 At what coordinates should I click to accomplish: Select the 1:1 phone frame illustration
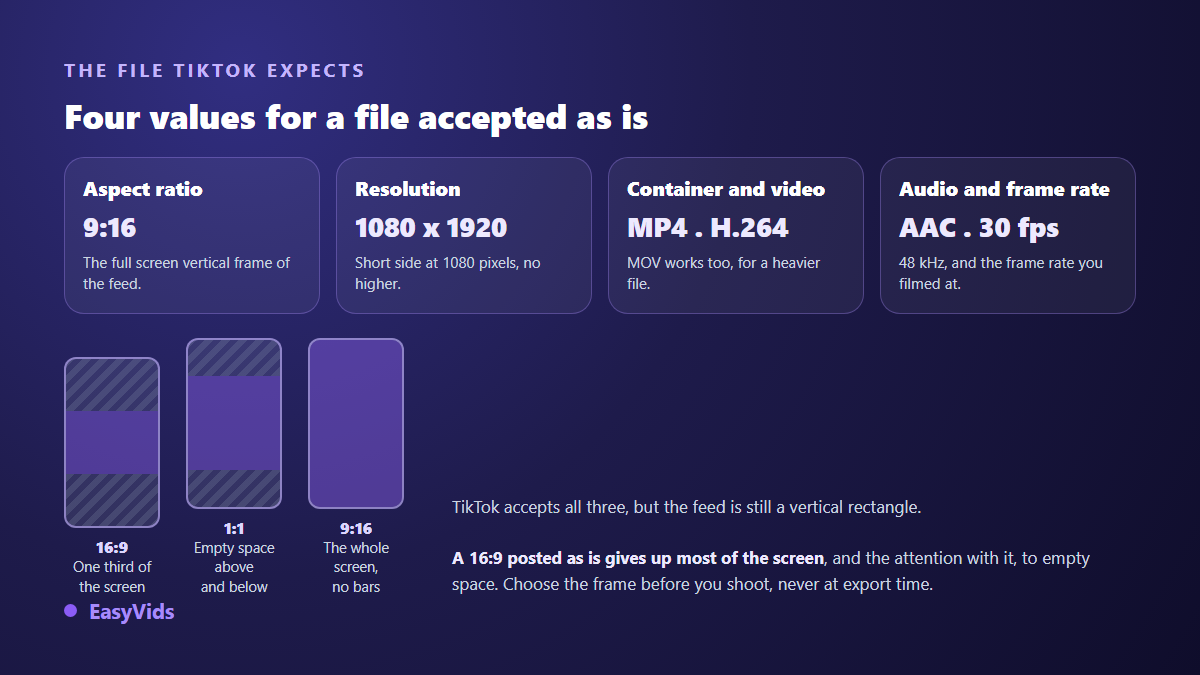coord(234,423)
